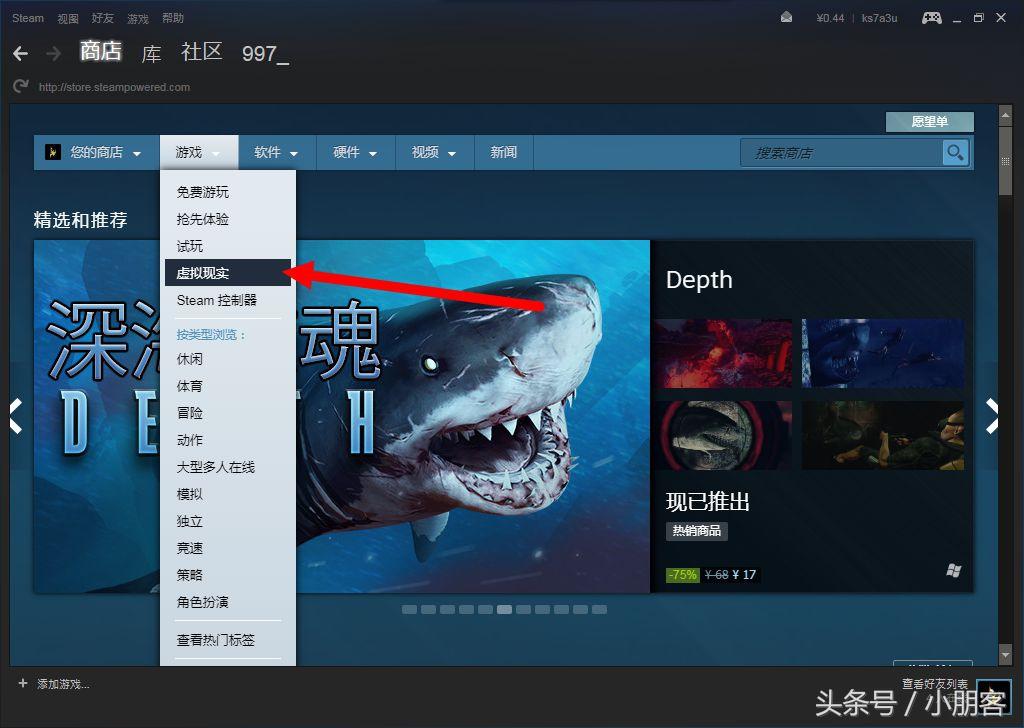This screenshot has width=1024, height=728.
Task: Browse the 策略 genre
Action: tap(189, 575)
